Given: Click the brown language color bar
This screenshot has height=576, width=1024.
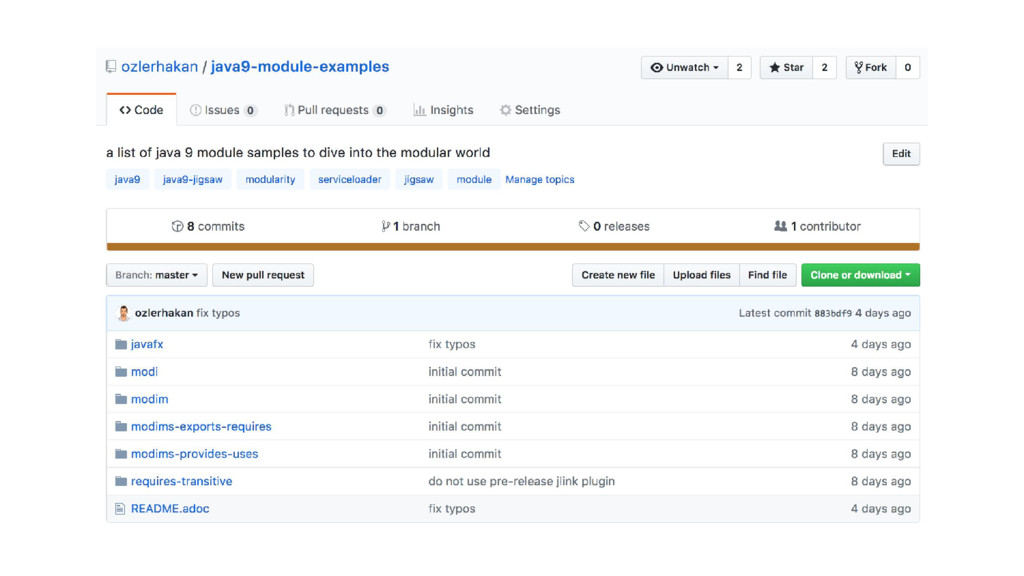Looking at the screenshot, I should click(512, 246).
